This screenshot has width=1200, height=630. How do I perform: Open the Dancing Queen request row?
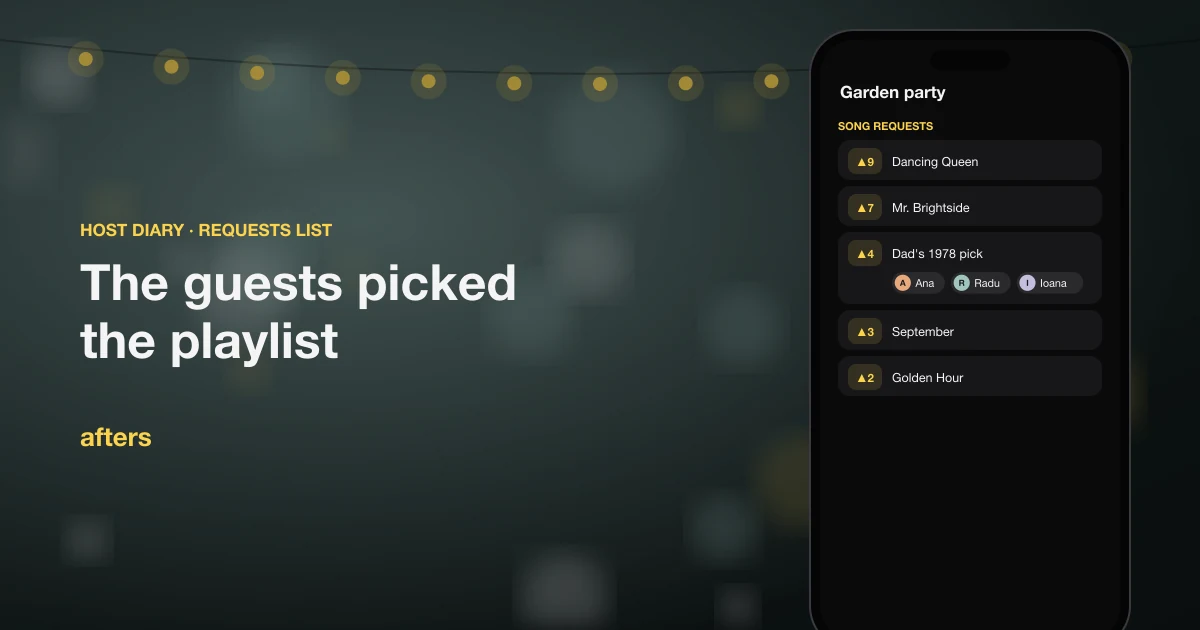click(x=970, y=160)
